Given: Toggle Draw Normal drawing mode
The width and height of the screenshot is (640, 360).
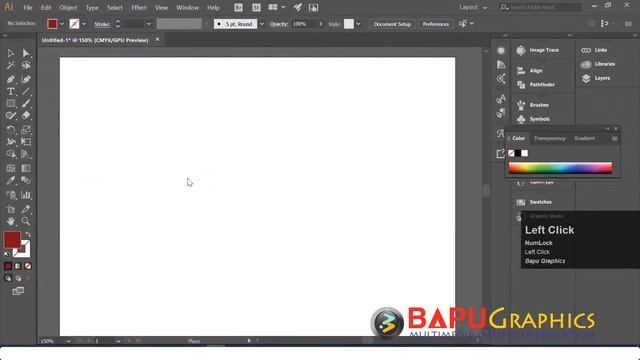Looking at the screenshot, I should (8, 278).
